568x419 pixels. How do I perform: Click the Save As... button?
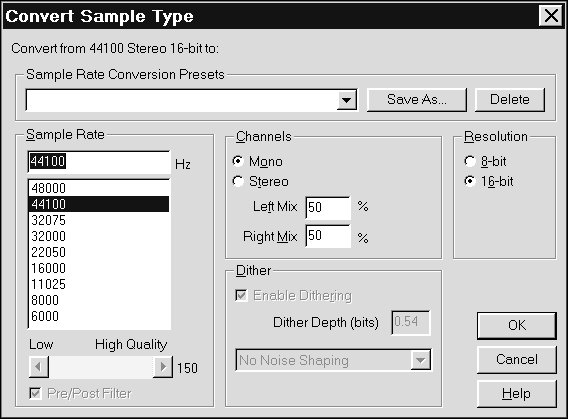tap(417, 100)
